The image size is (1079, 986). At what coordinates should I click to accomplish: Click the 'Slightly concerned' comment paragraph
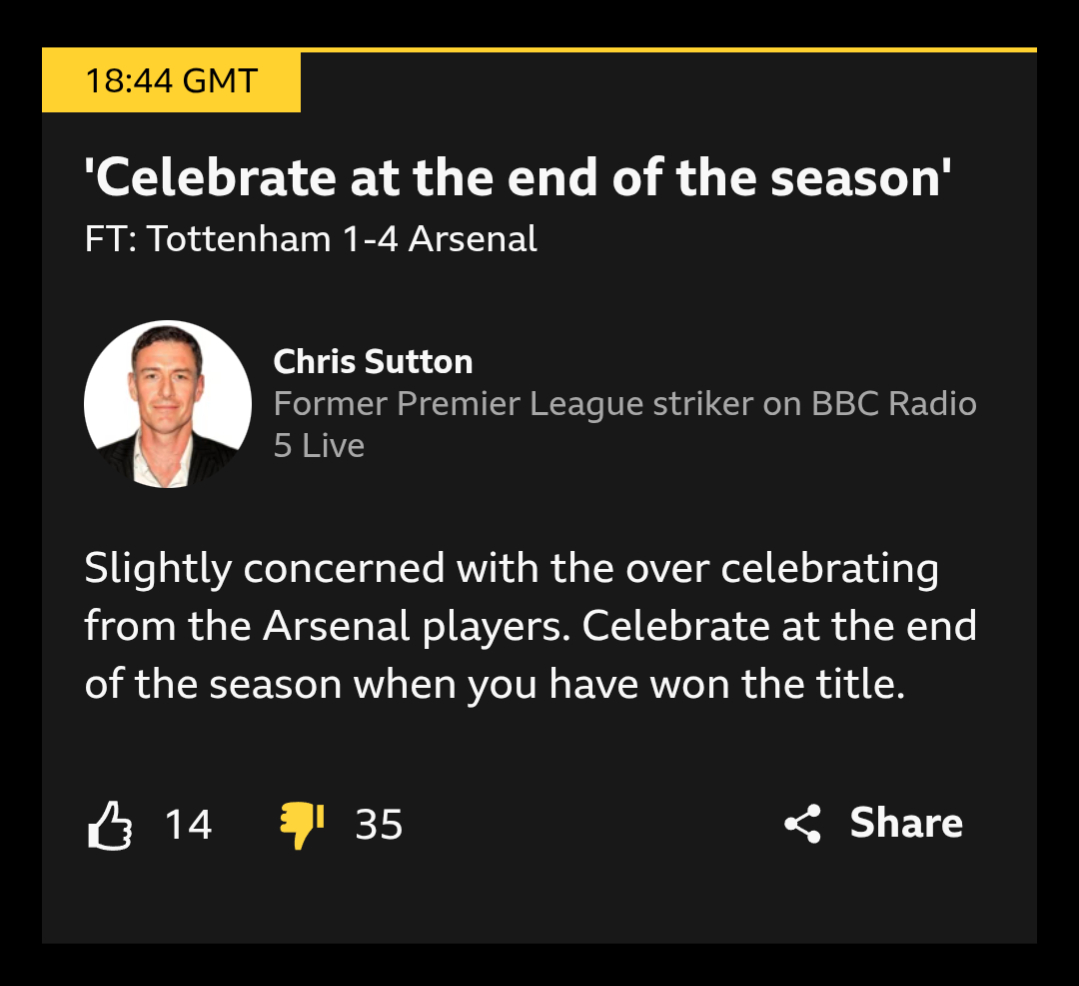530,626
